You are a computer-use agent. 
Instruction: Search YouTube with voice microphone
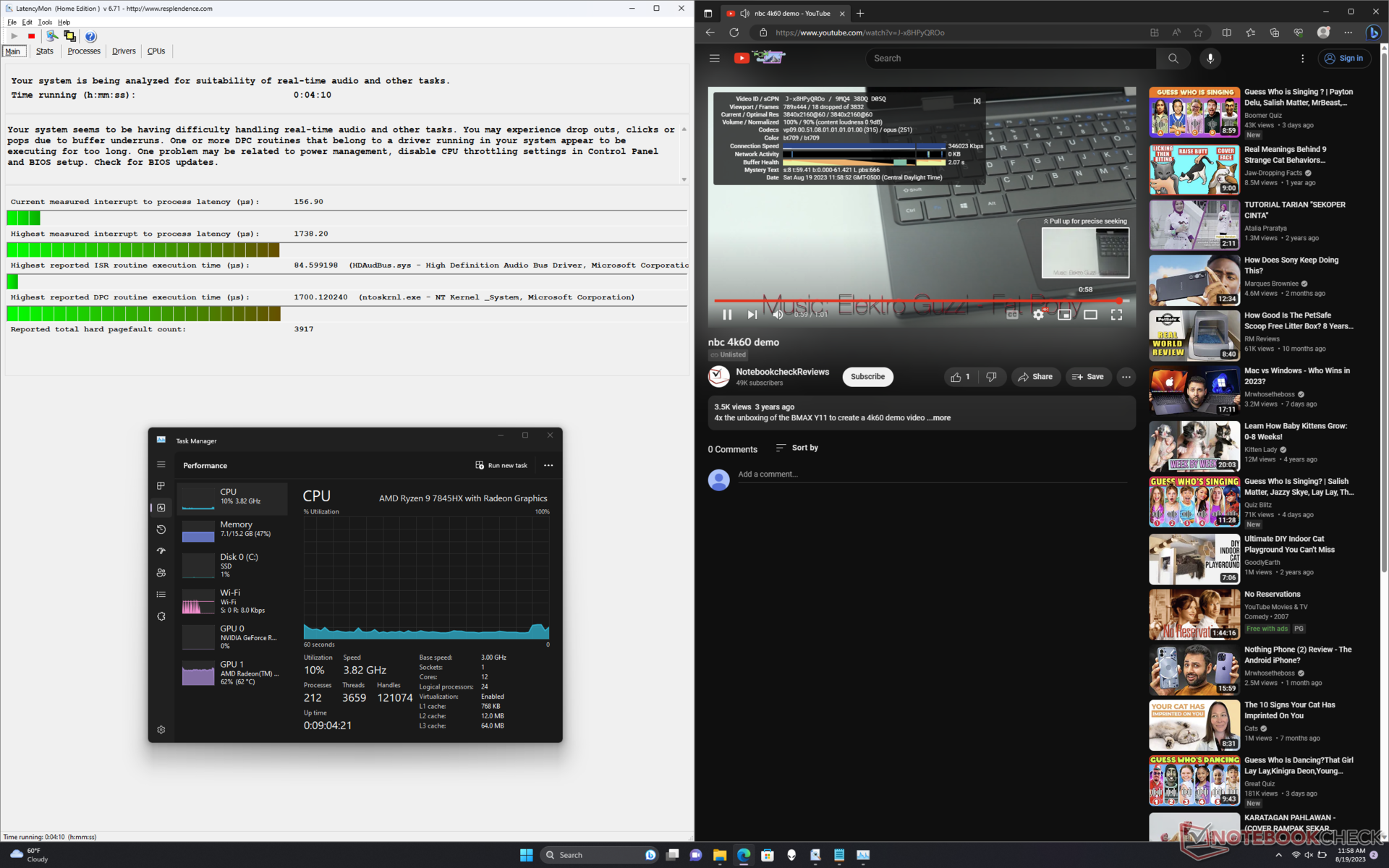[1210, 59]
